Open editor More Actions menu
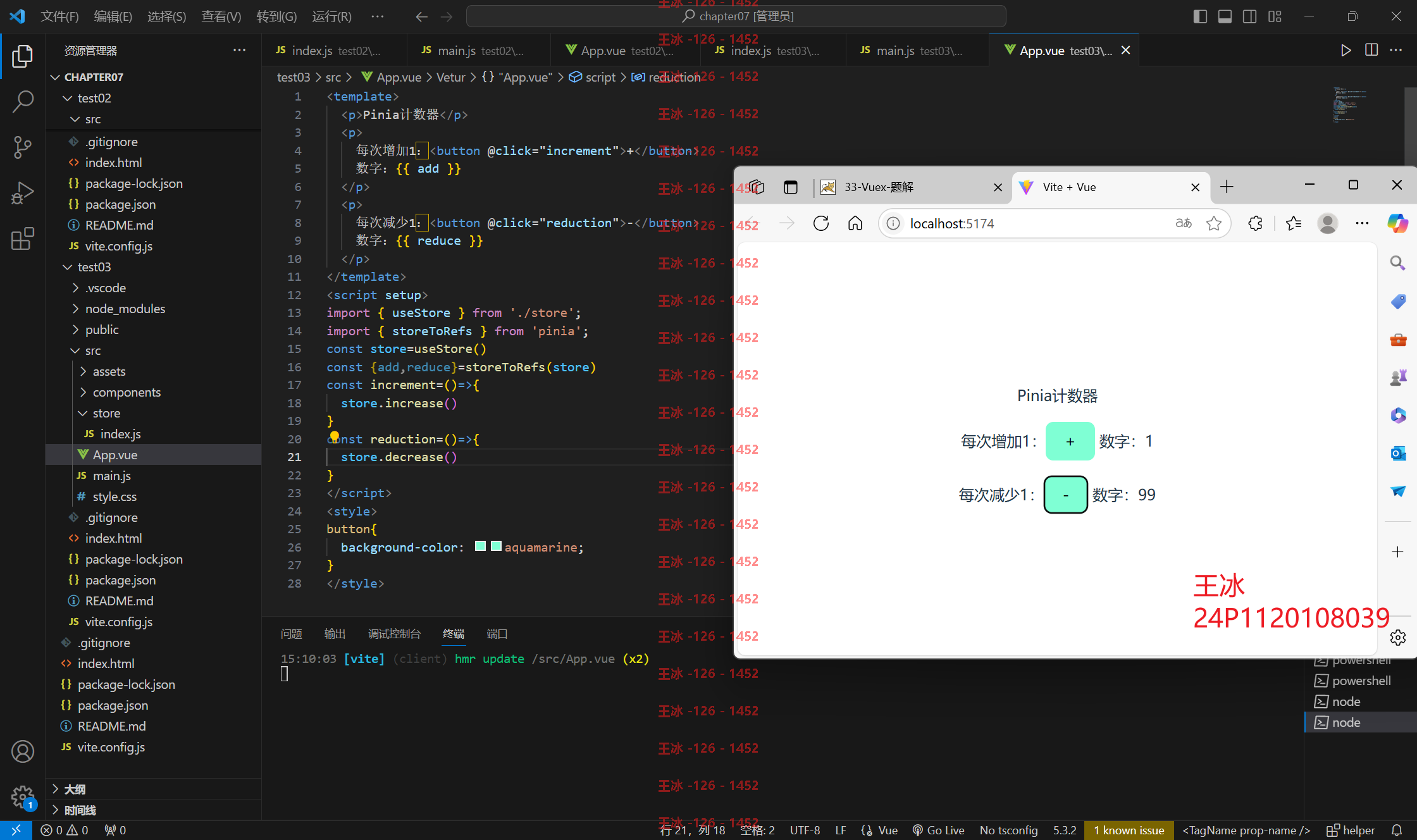 click(1395, 50)
